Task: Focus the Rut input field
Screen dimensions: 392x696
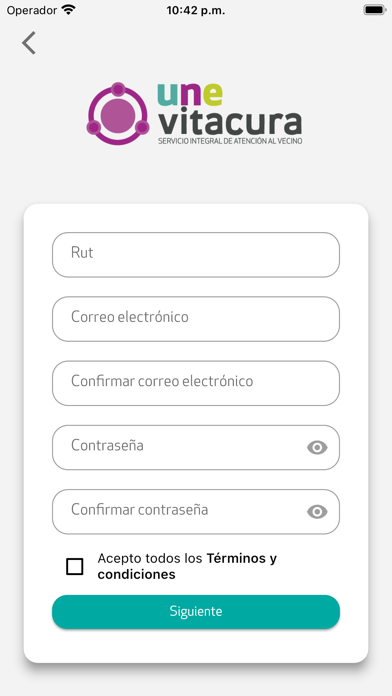Action: click(196, 255)
